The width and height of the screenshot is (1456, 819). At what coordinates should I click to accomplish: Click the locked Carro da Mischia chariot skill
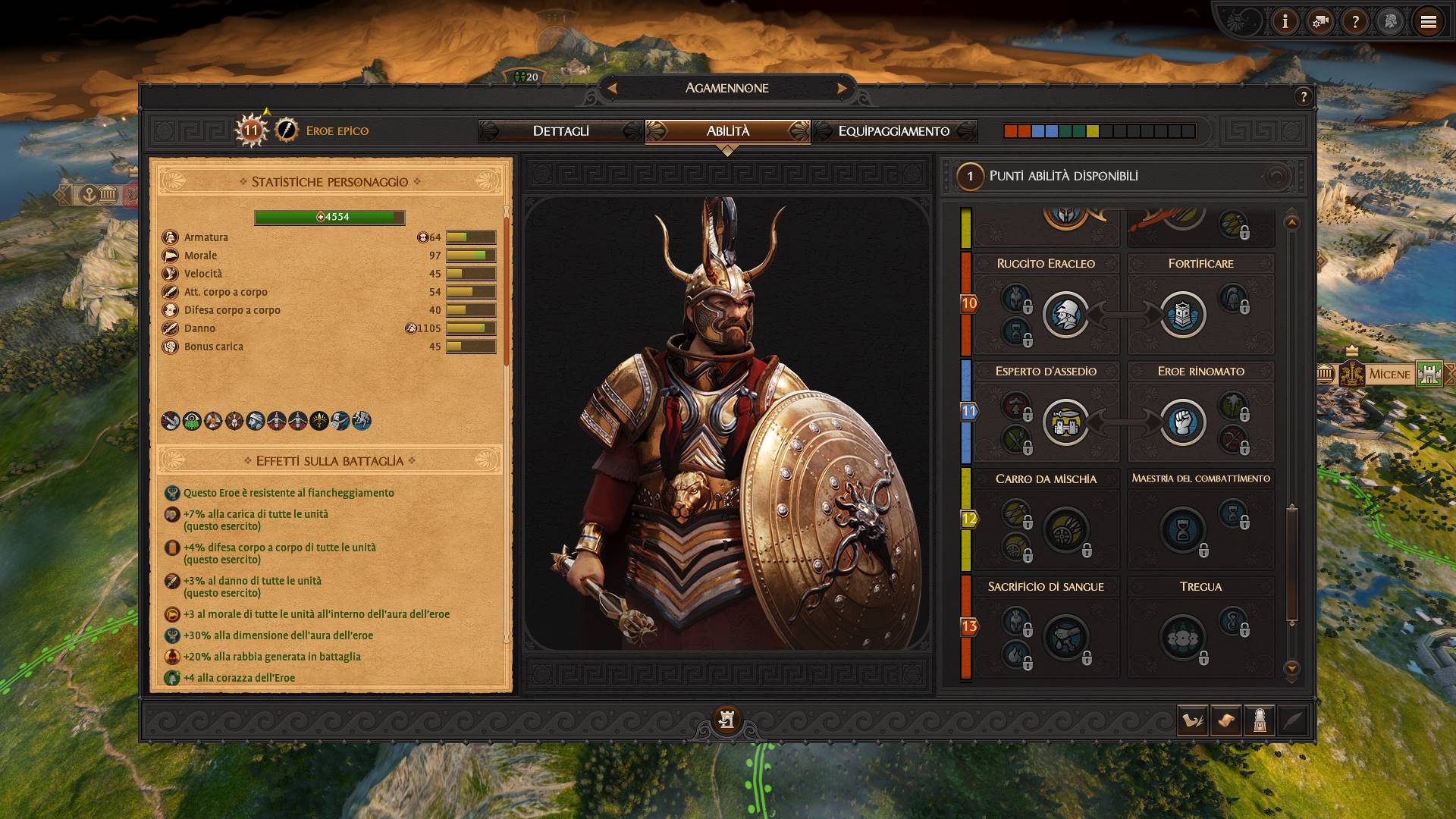(1066, 530)
